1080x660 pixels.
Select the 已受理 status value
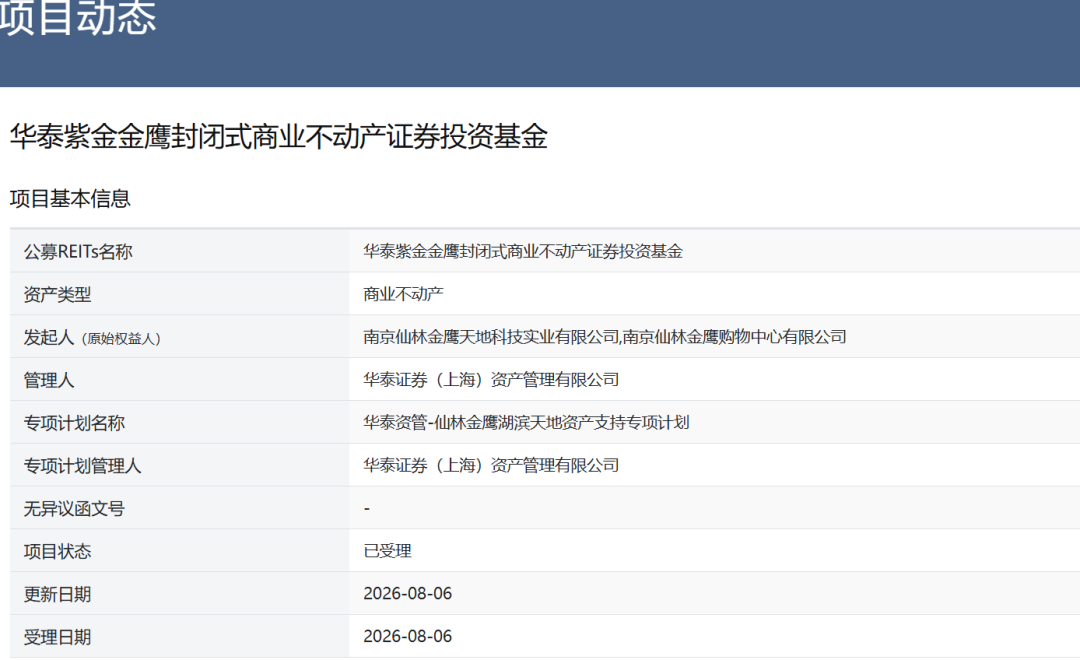pos(387,551)
